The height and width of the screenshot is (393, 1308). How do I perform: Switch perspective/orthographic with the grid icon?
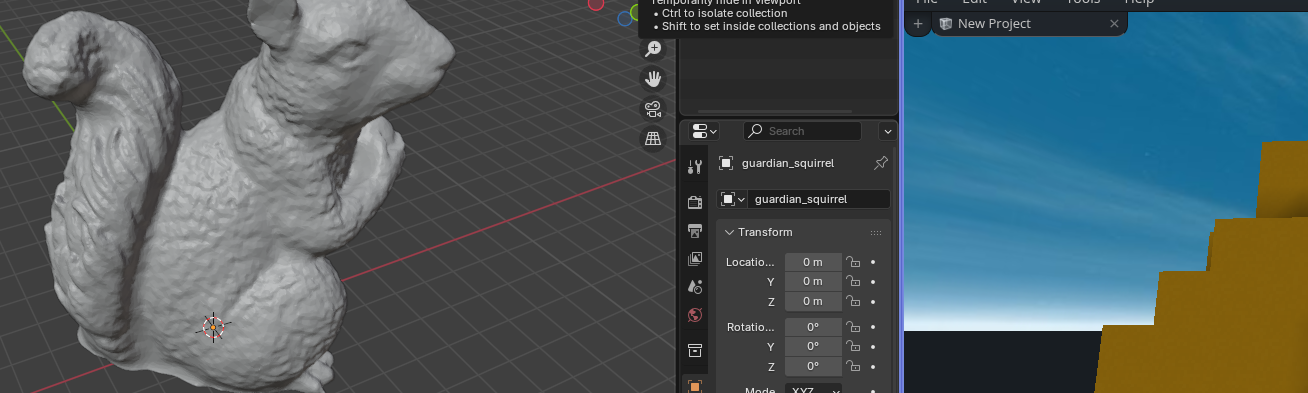tap(653, 139)
